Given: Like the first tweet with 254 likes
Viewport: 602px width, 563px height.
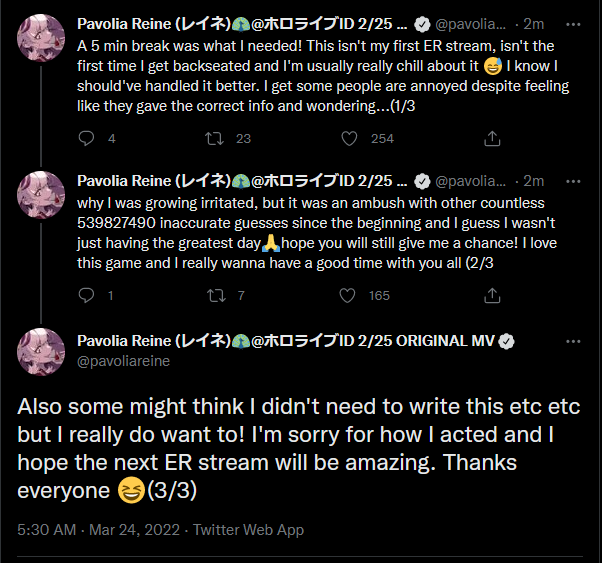Looking at the screenshot, I should [x=349, y=140].
